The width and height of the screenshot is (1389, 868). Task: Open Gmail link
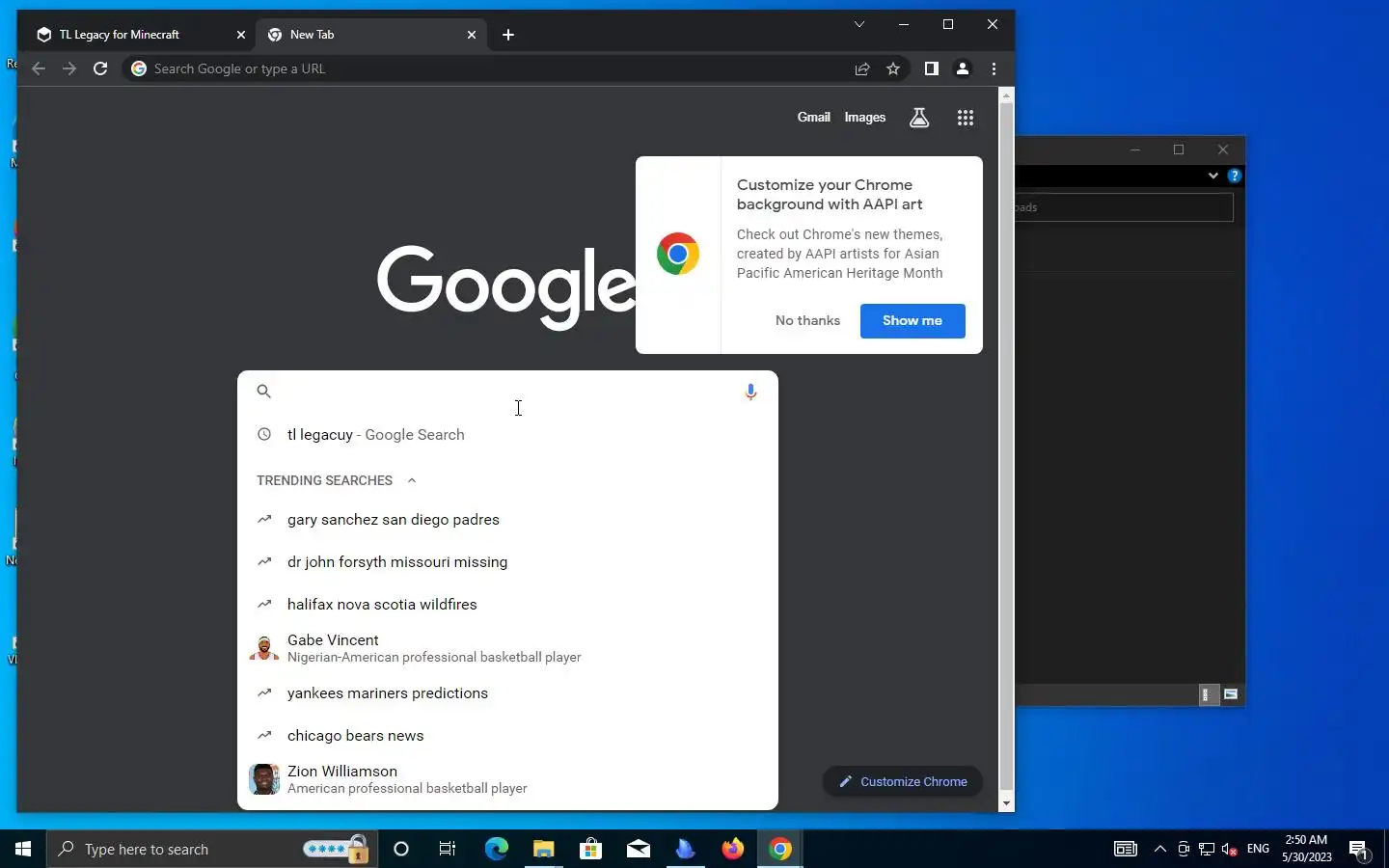(813, 118)
